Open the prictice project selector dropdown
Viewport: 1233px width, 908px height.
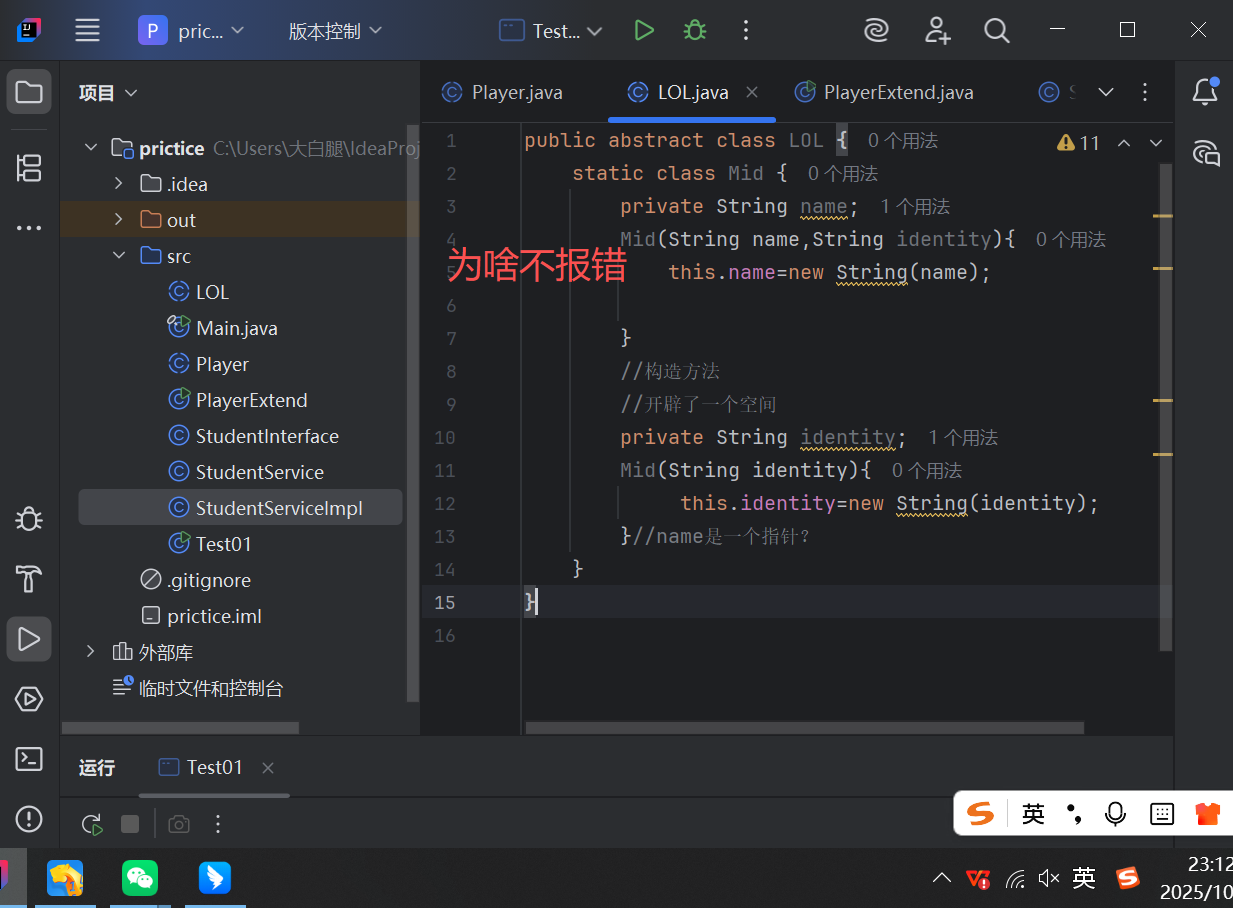click(192, 31)
